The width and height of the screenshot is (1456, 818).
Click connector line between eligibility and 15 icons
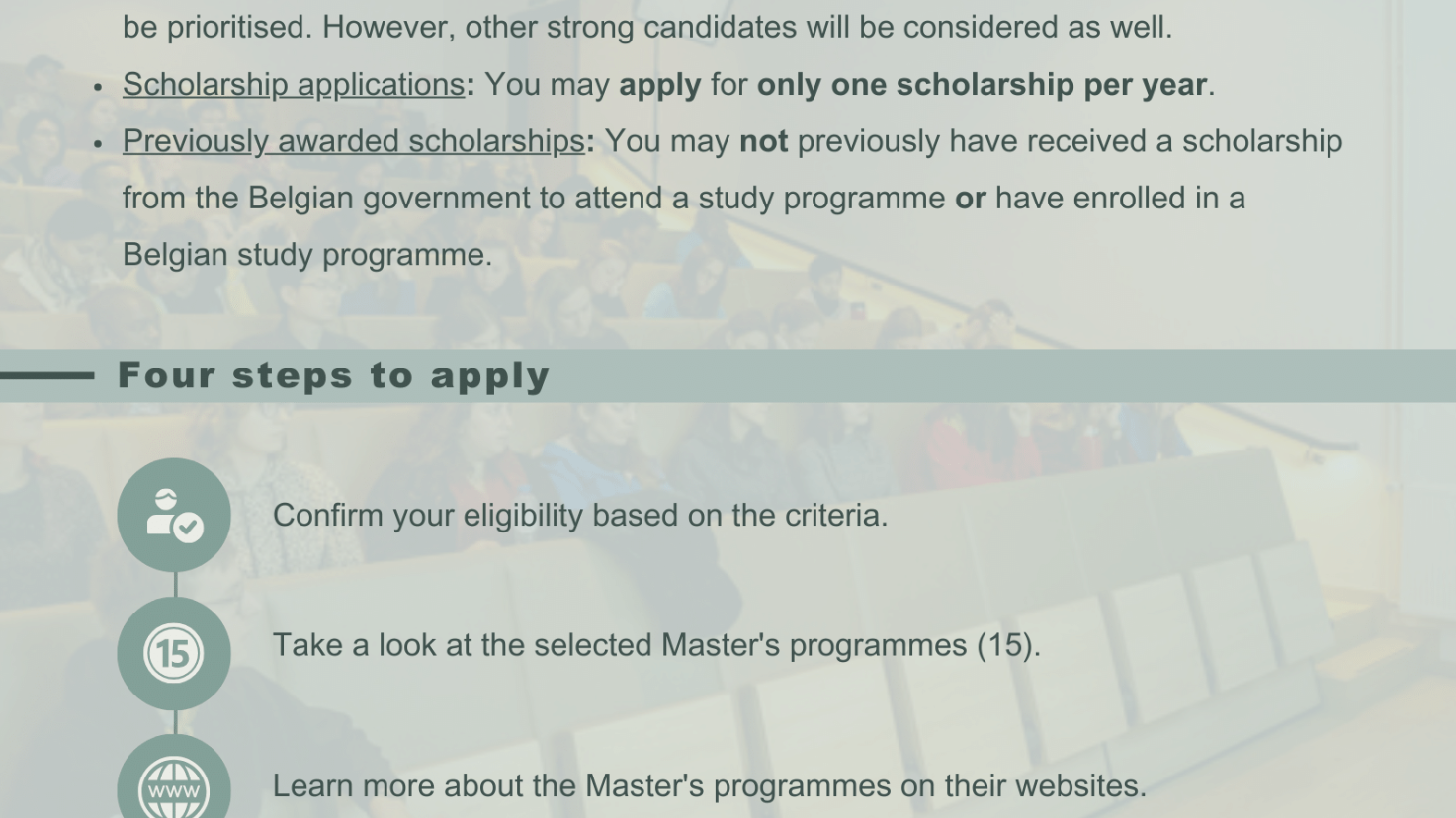pos(175,584)
